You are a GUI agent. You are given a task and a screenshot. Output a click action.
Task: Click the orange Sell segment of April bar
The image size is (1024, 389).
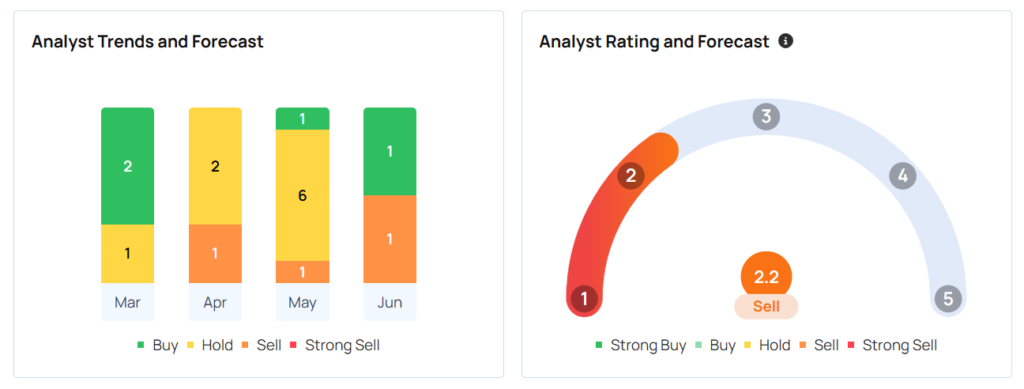(x=215, y=254)
